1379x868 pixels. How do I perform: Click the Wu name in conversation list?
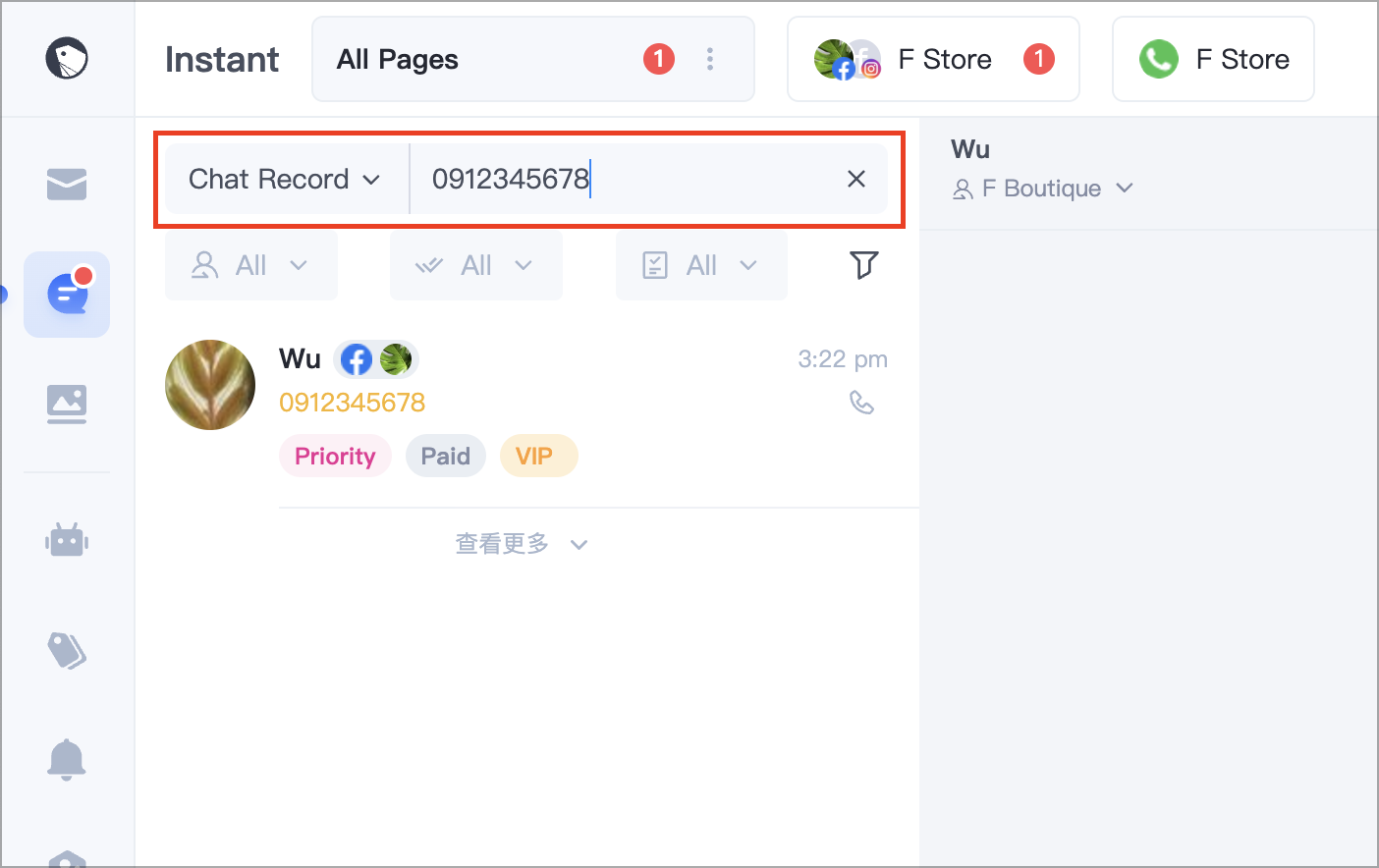click(x=300, y=359)
